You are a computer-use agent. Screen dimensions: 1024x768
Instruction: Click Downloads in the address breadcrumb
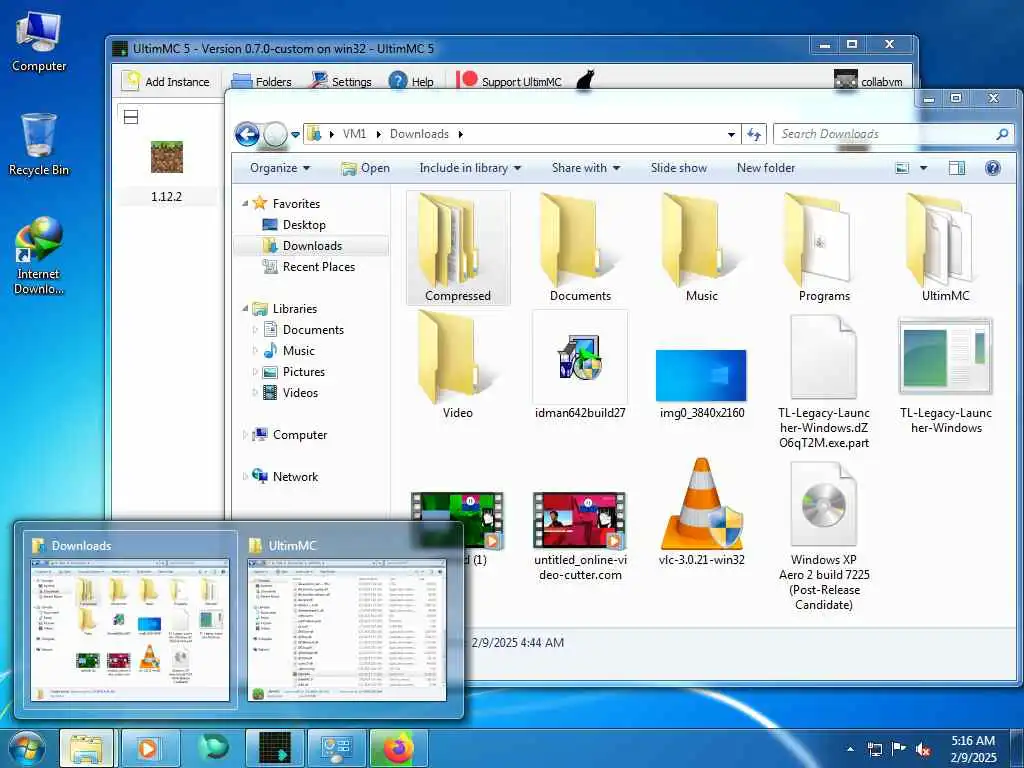(x=419, y=134)
